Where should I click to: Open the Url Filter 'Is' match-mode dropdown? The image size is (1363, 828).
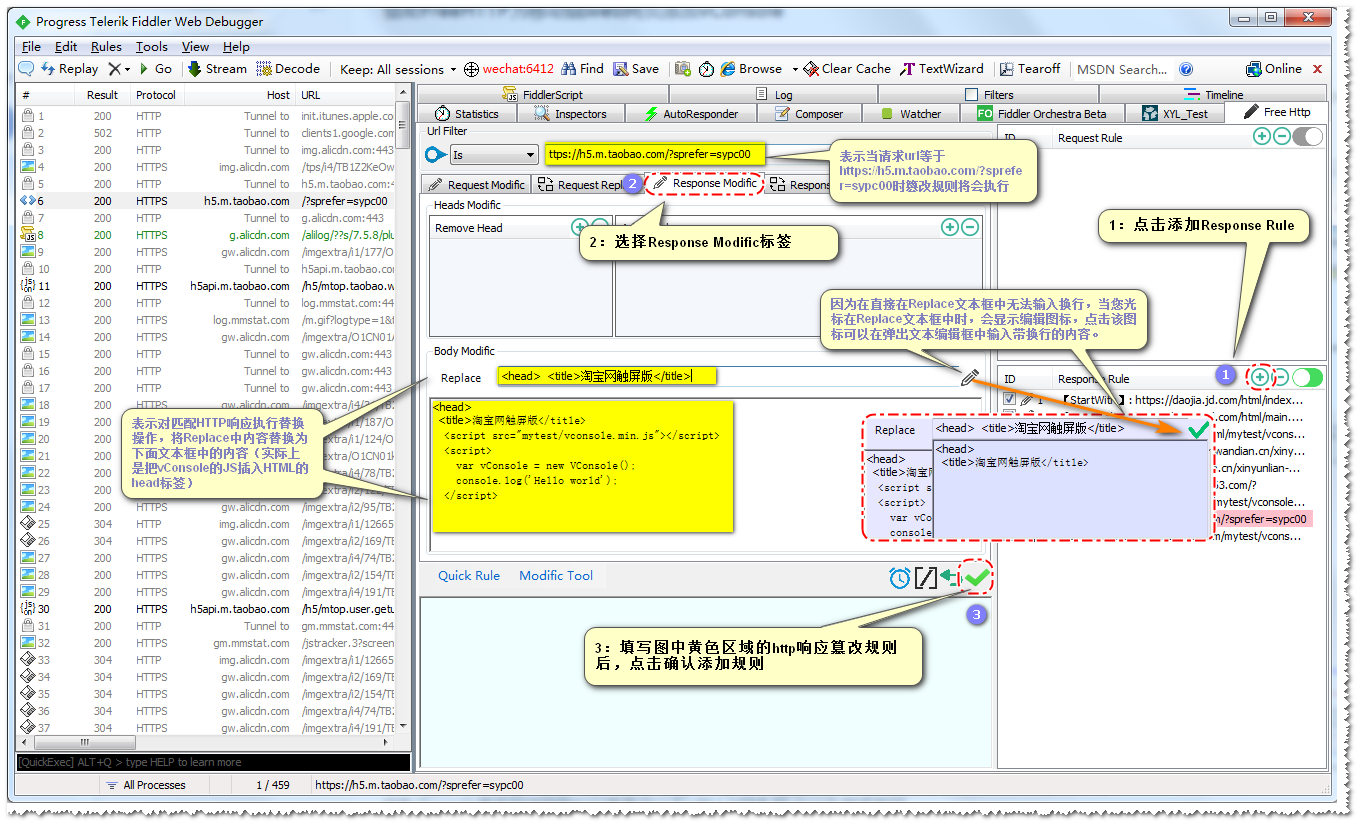pos(494,155)
